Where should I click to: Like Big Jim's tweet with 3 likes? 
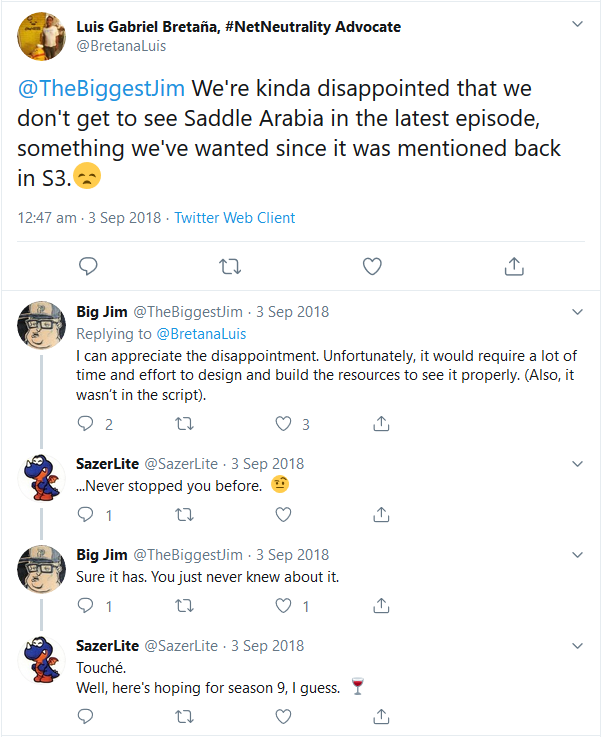click(284, 424)
